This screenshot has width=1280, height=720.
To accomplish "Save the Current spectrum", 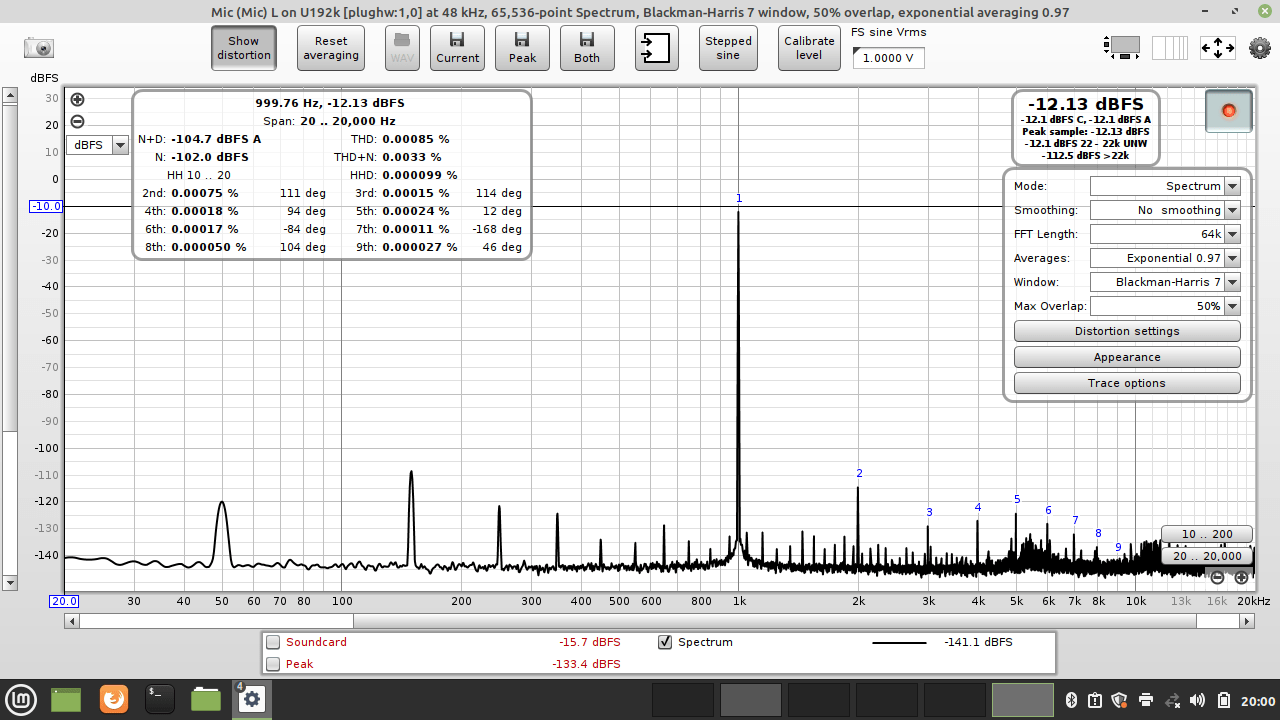I will [457, 48].
